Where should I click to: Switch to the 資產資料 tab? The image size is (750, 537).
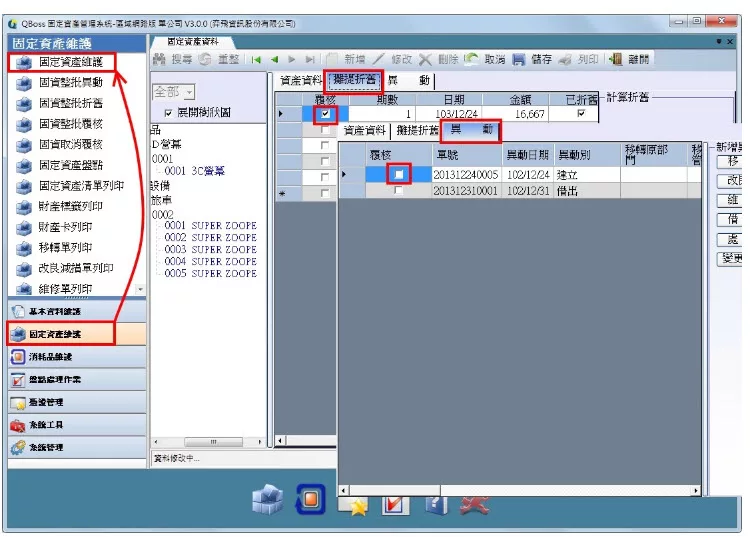coord(300,80)
